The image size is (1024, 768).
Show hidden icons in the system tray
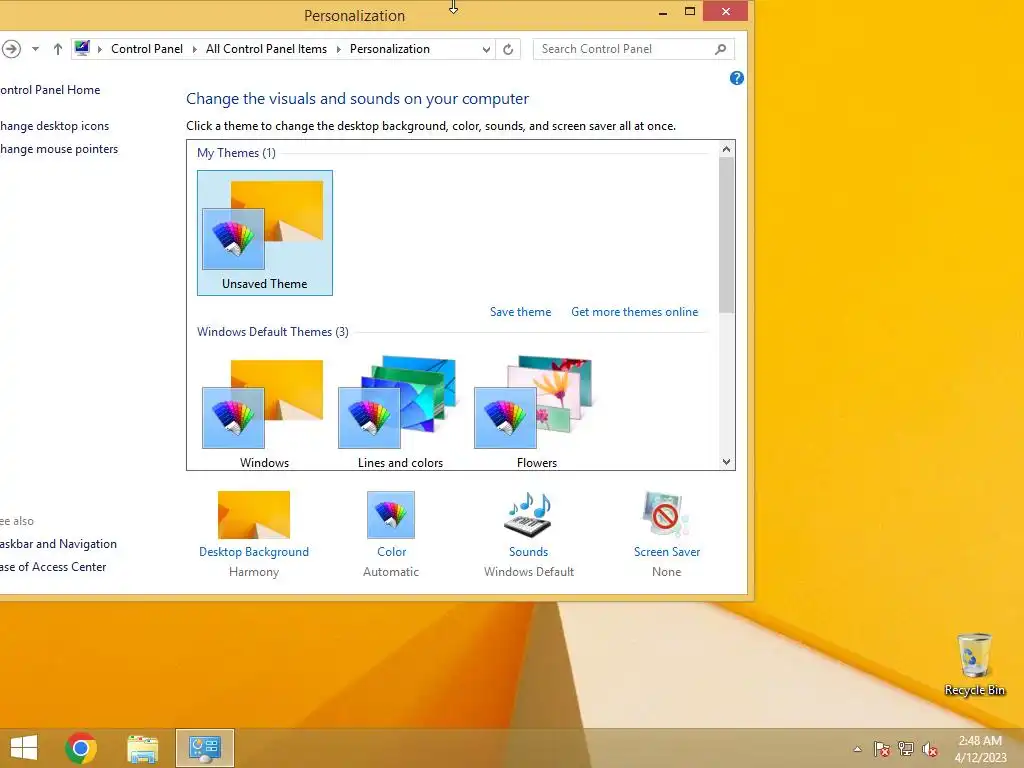pos(857,749)
